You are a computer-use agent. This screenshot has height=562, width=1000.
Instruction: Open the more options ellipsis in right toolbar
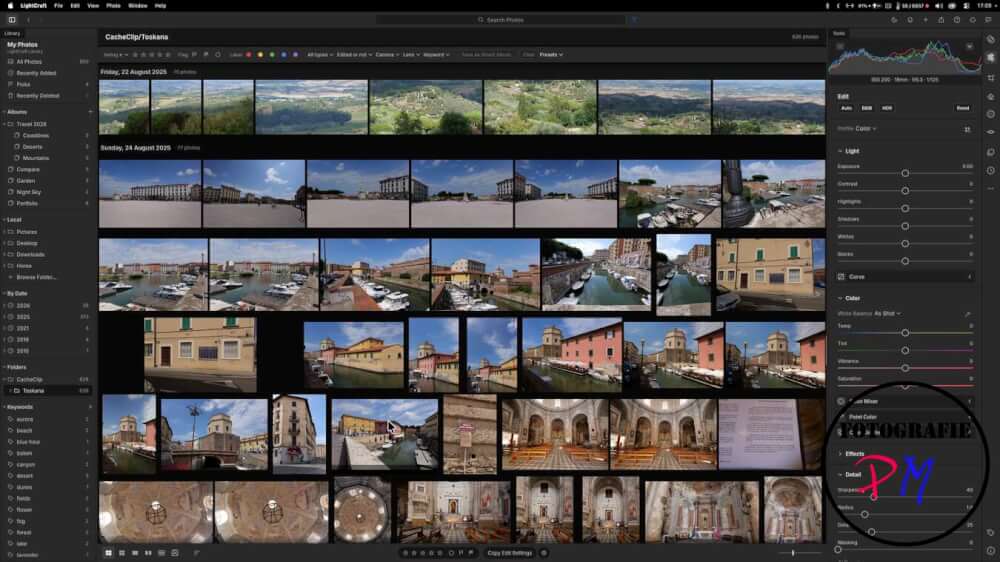(x=990, y=189)
